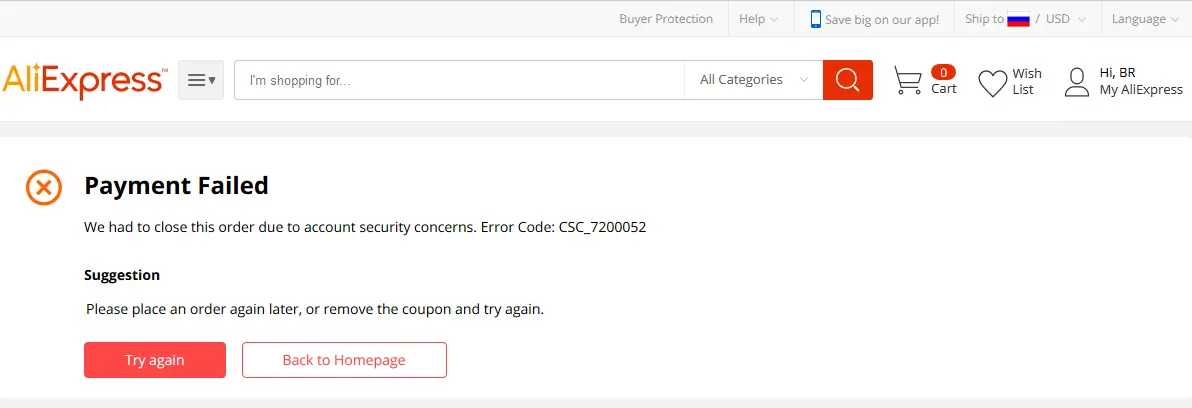
Task: Click the Russian flag icon
Action: pyautogui.click(x=1018, y=20)
